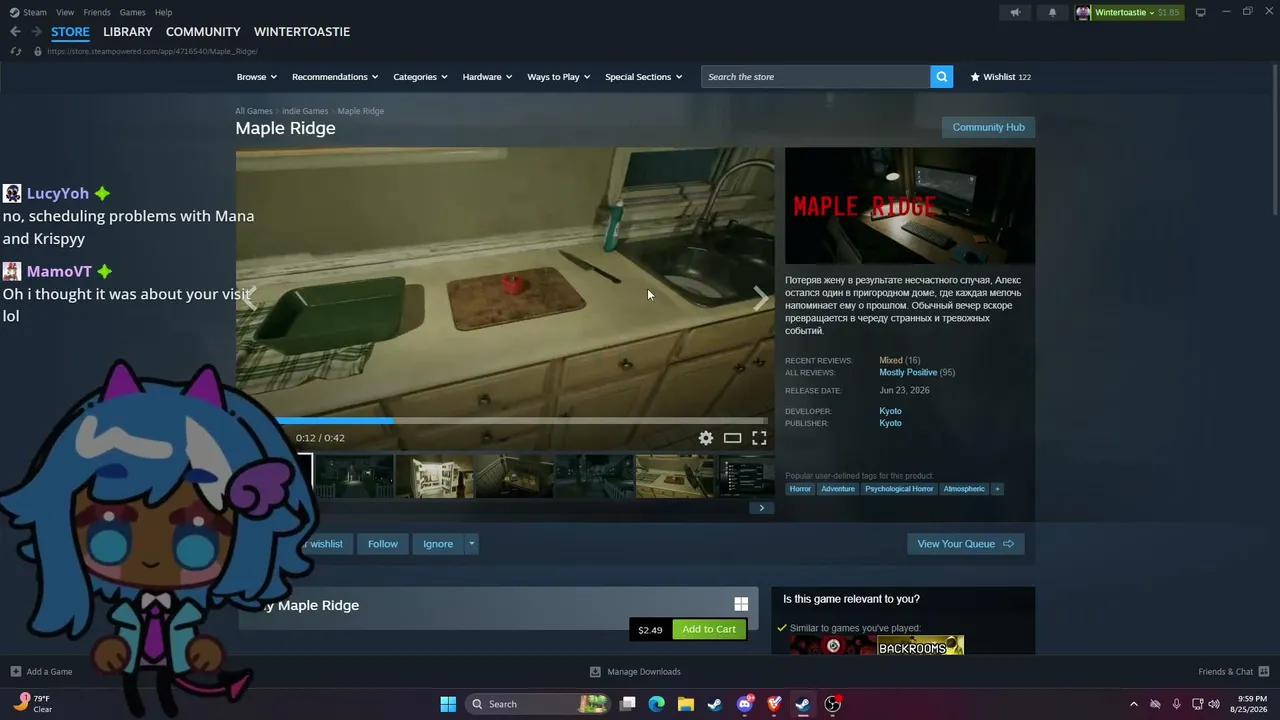The width and height of the screenshot is (1280, 720).
Task: Open Windows Start menu
Action: 448,704
